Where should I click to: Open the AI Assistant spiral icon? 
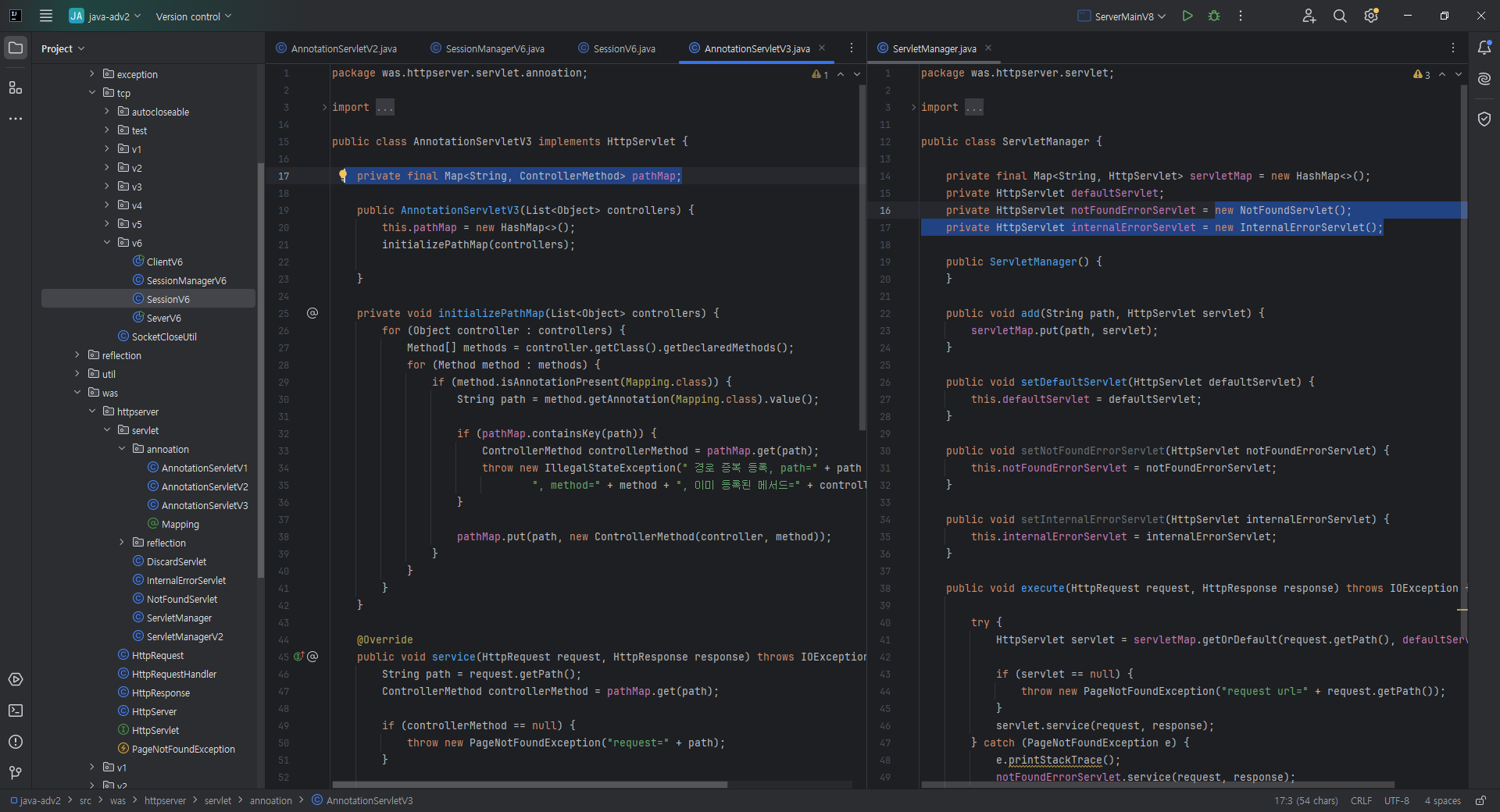pyautogui.click(x=1484, y=79)
